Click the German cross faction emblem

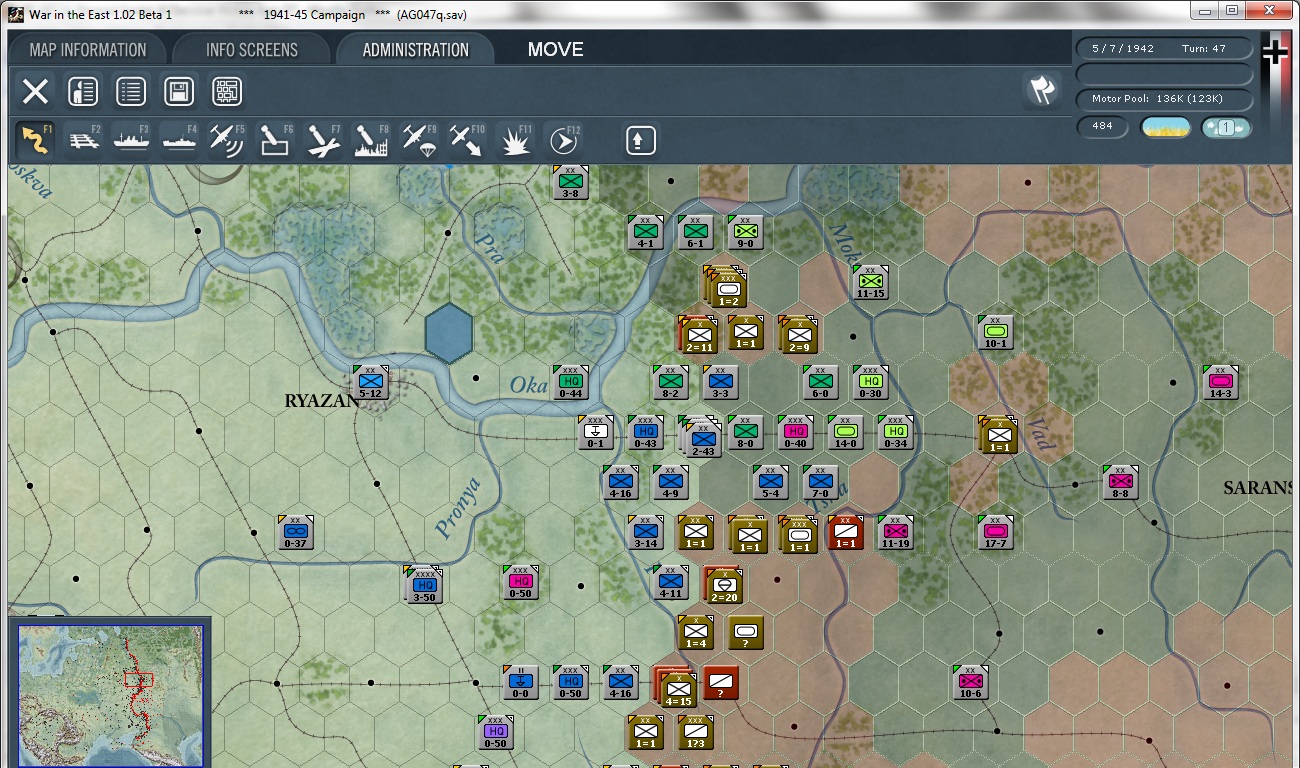click(x=1275, y=51)
